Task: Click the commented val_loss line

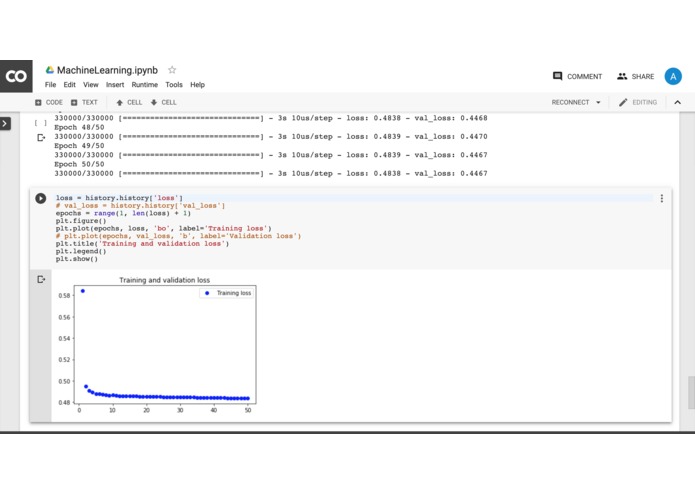Action: pyautogui.click(x=140, y=206)
